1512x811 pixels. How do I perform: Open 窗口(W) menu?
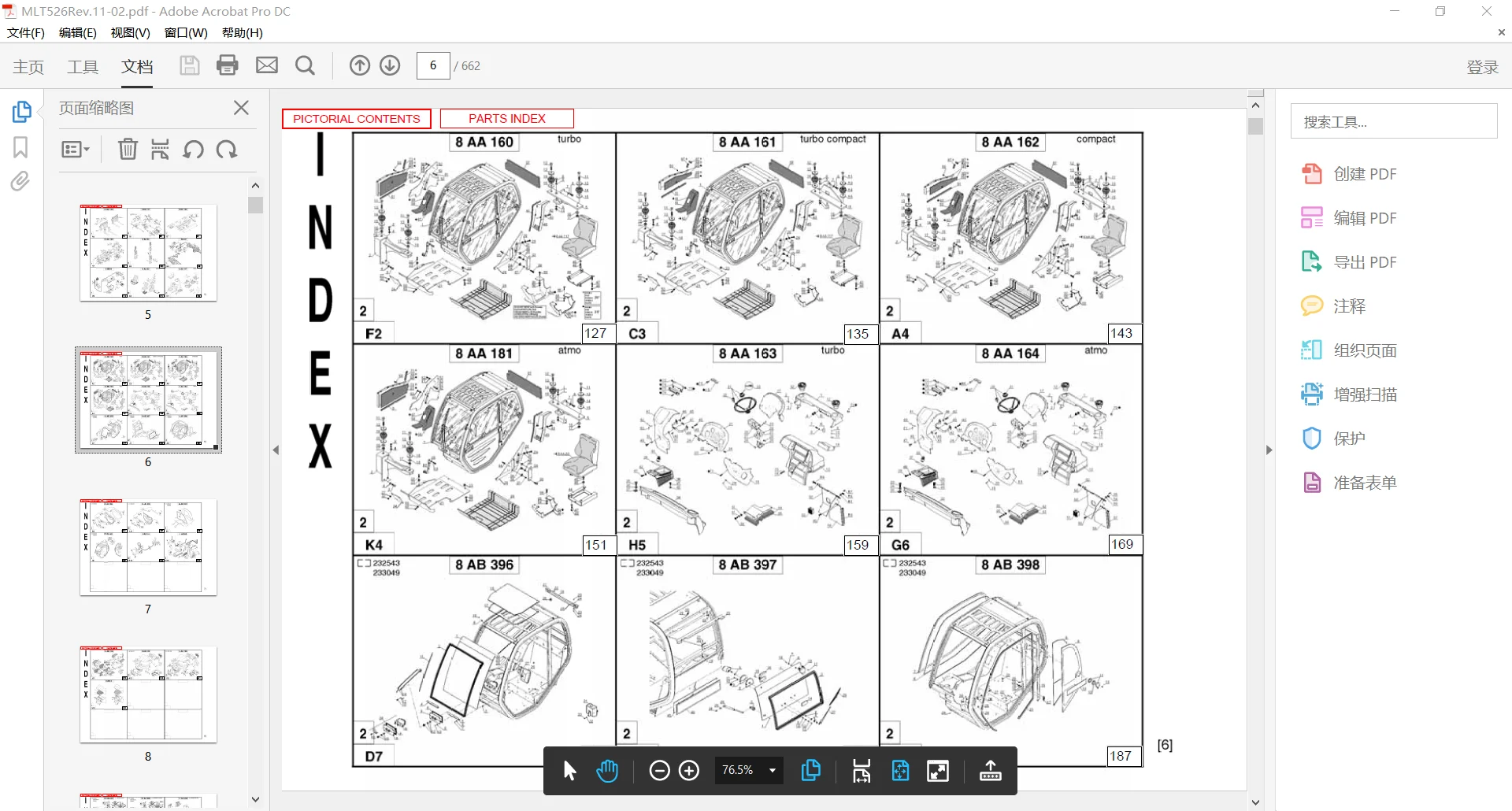click(x=186, y=33)
